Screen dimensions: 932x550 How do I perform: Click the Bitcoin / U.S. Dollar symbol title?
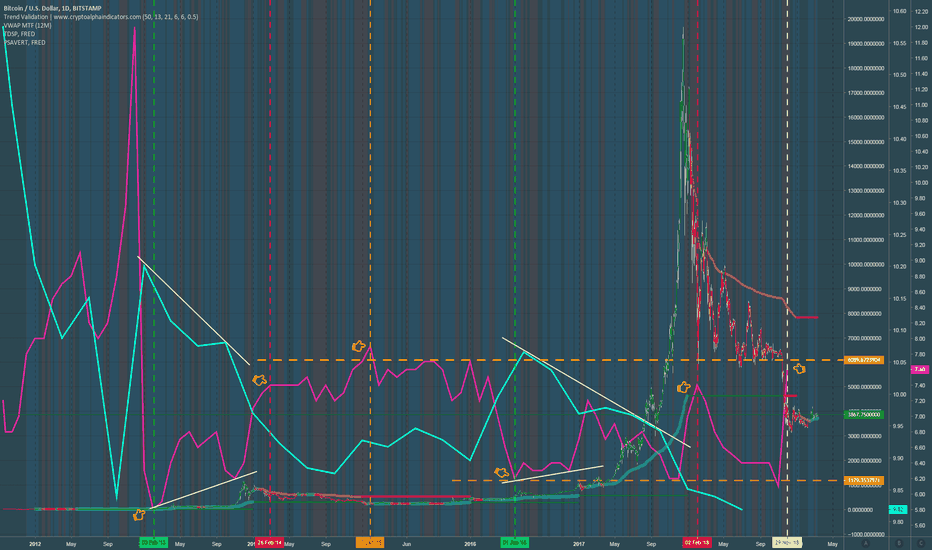point(52,8)
